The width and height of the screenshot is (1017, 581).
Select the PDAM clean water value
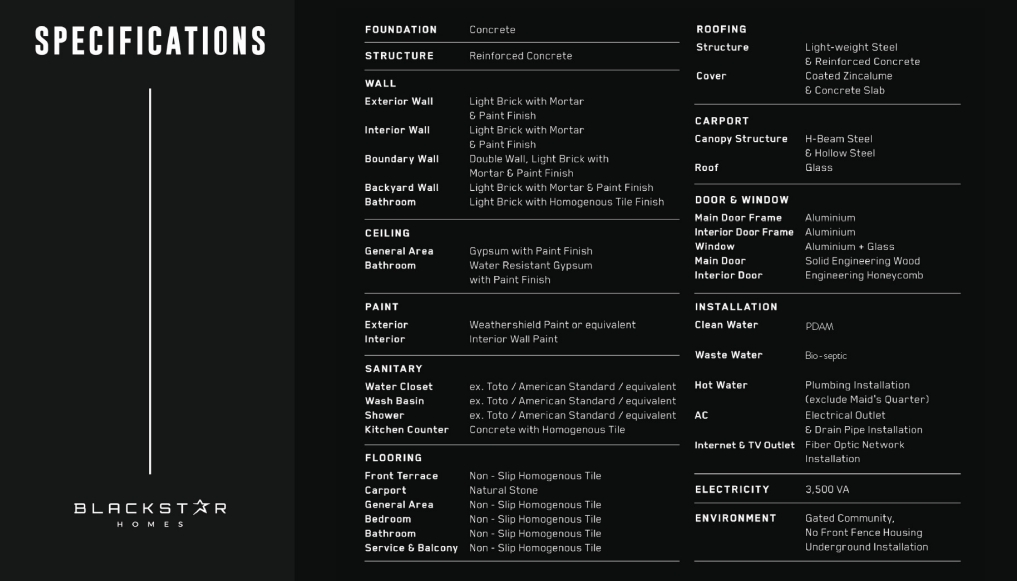tap(819, 327)
